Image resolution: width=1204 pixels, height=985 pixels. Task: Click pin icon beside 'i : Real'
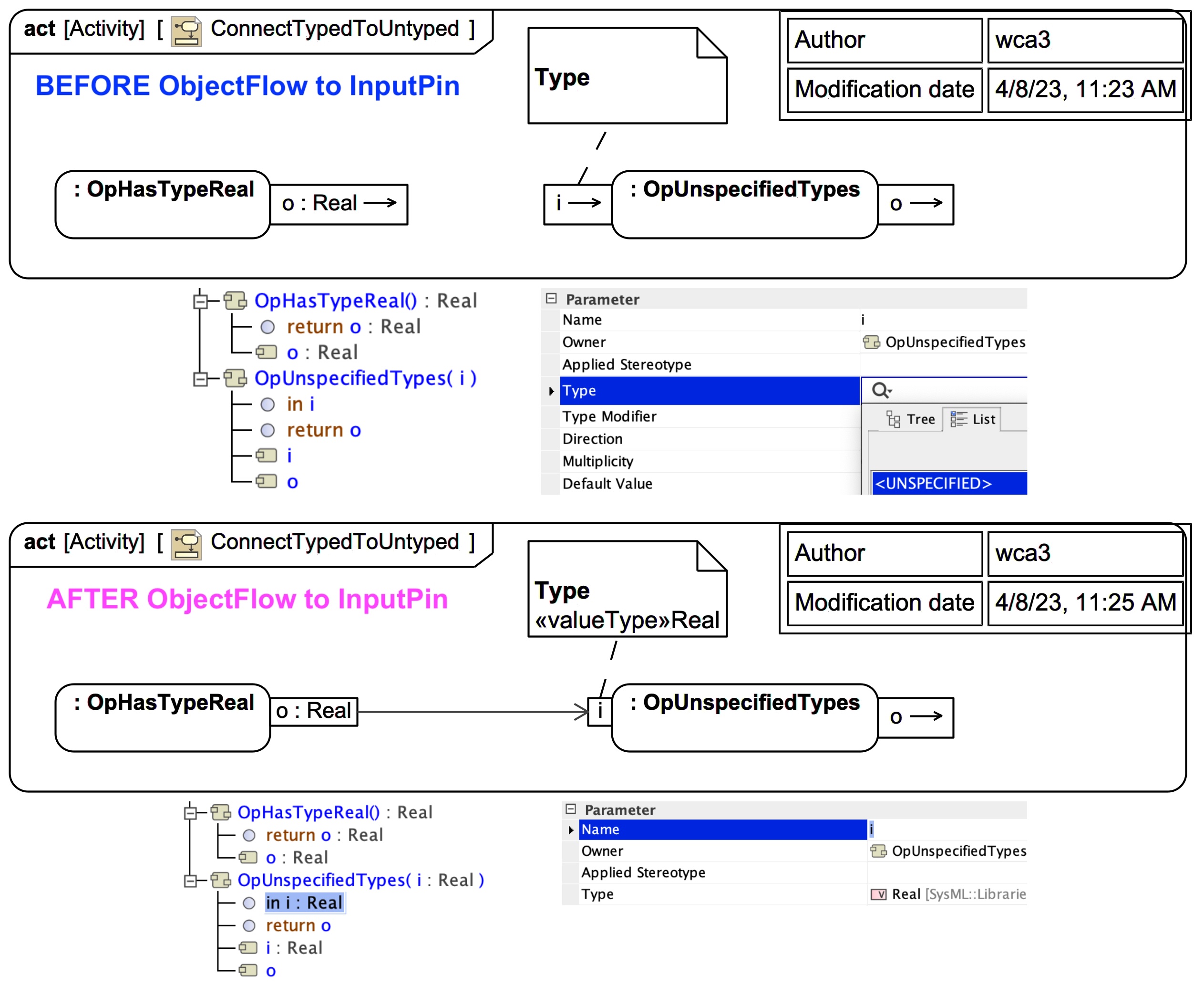coord(248,947)
